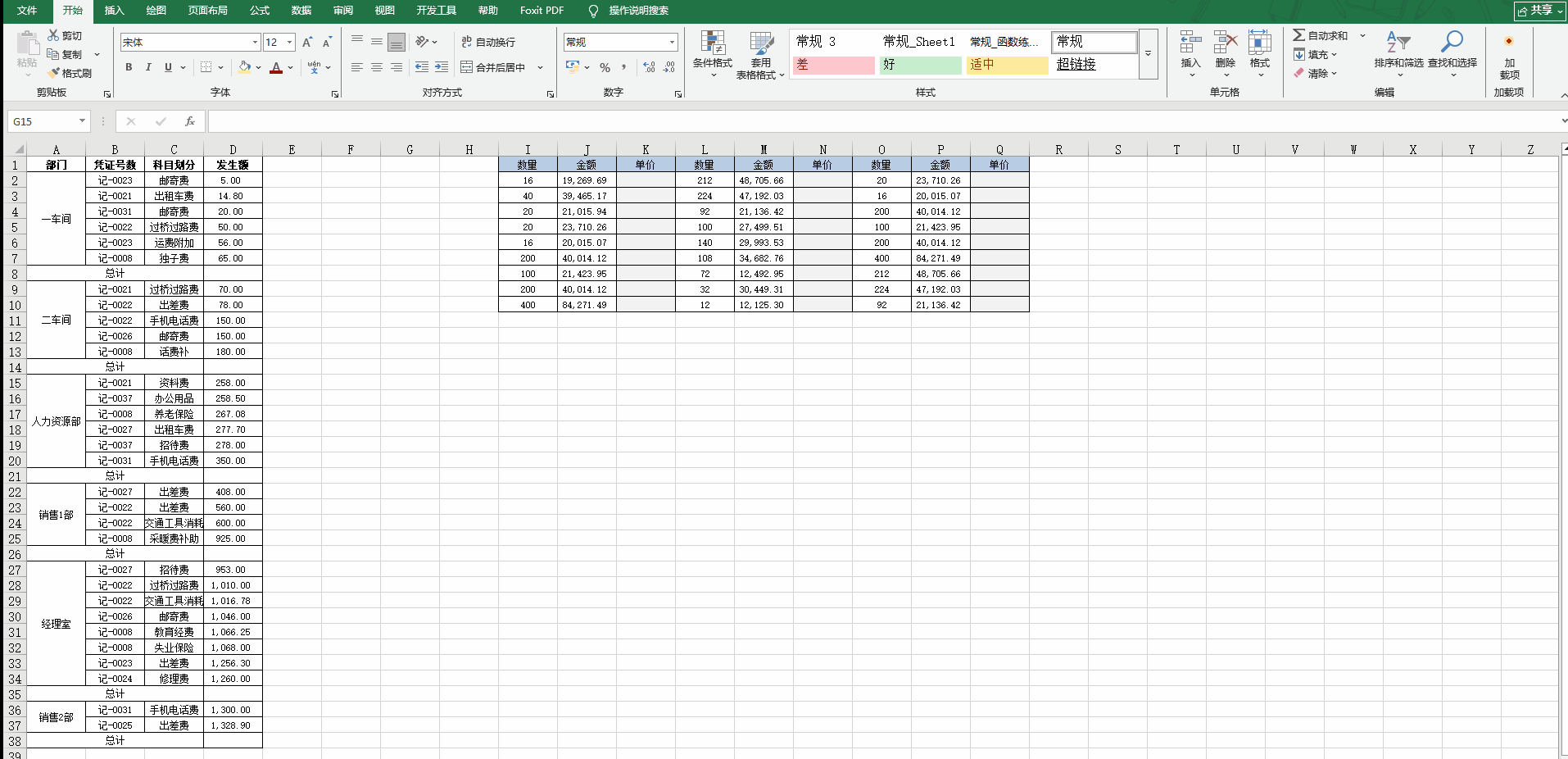Image resolution: width=1568 pixels, height=759 pixels.
Task: Expand the number format dropdown 常规
Action: point(672,42)
